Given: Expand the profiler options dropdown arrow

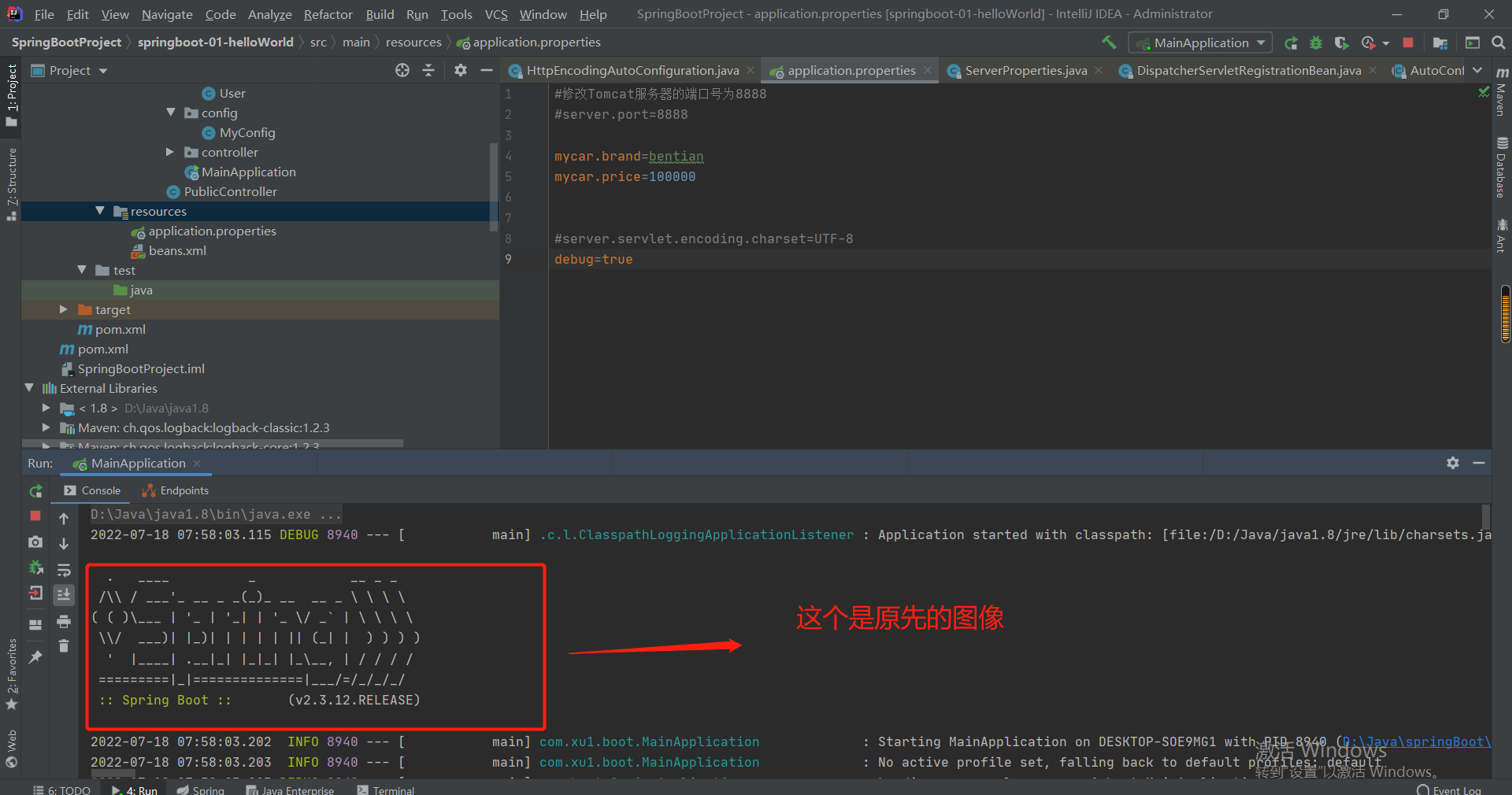Looking at the screenshot, I should click(1386, 43).
